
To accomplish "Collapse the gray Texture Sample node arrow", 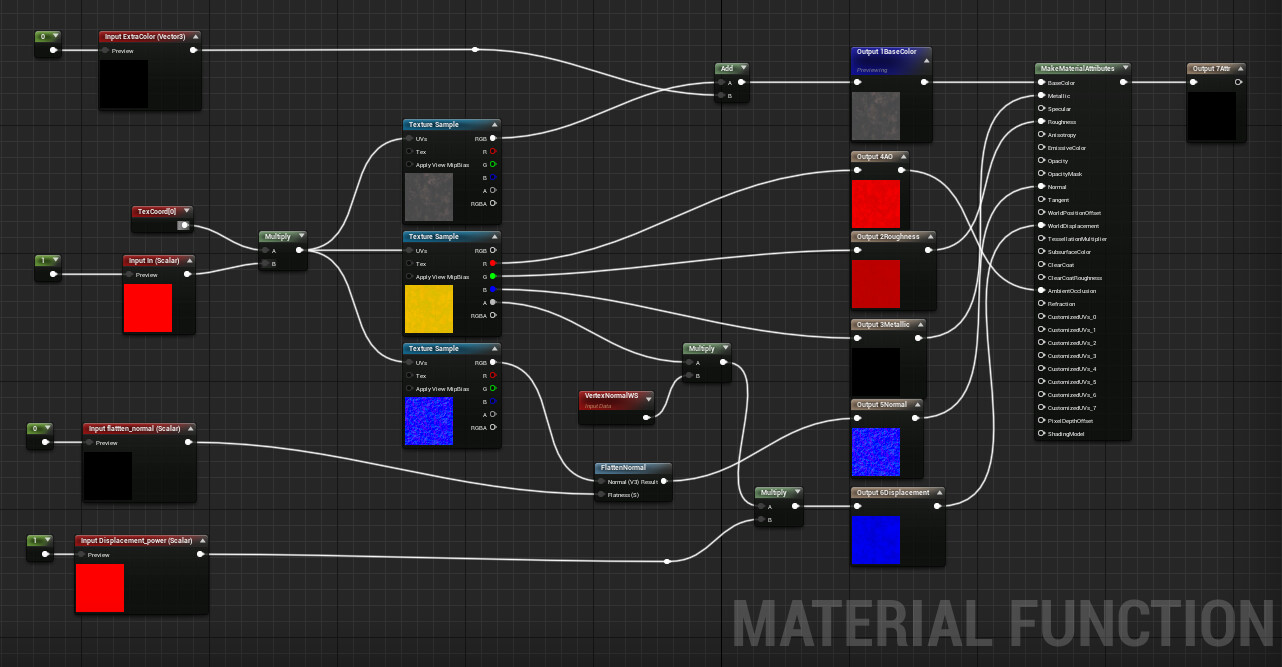I will click(493, 124).
